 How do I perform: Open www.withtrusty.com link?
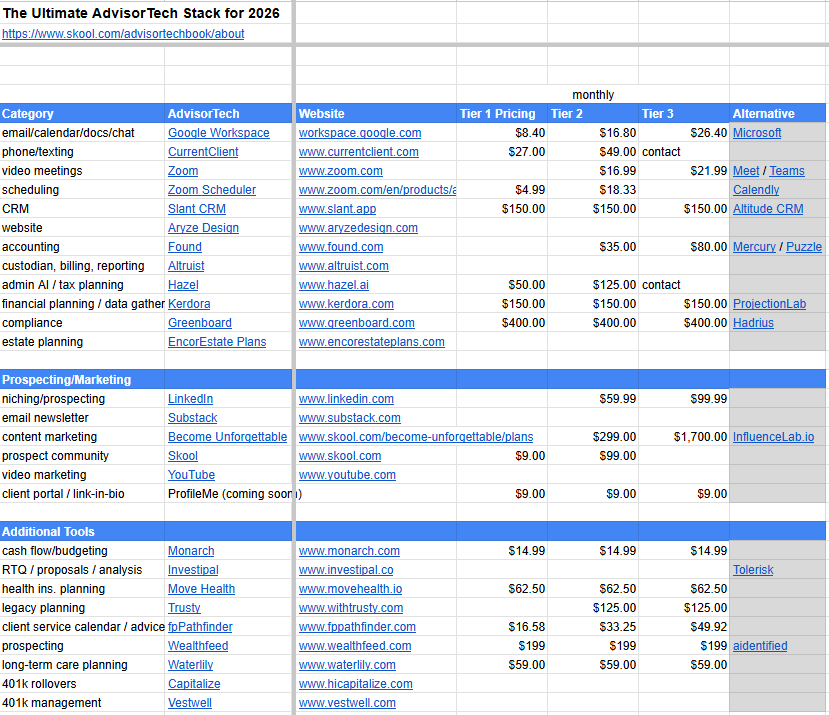click(351, 608)
